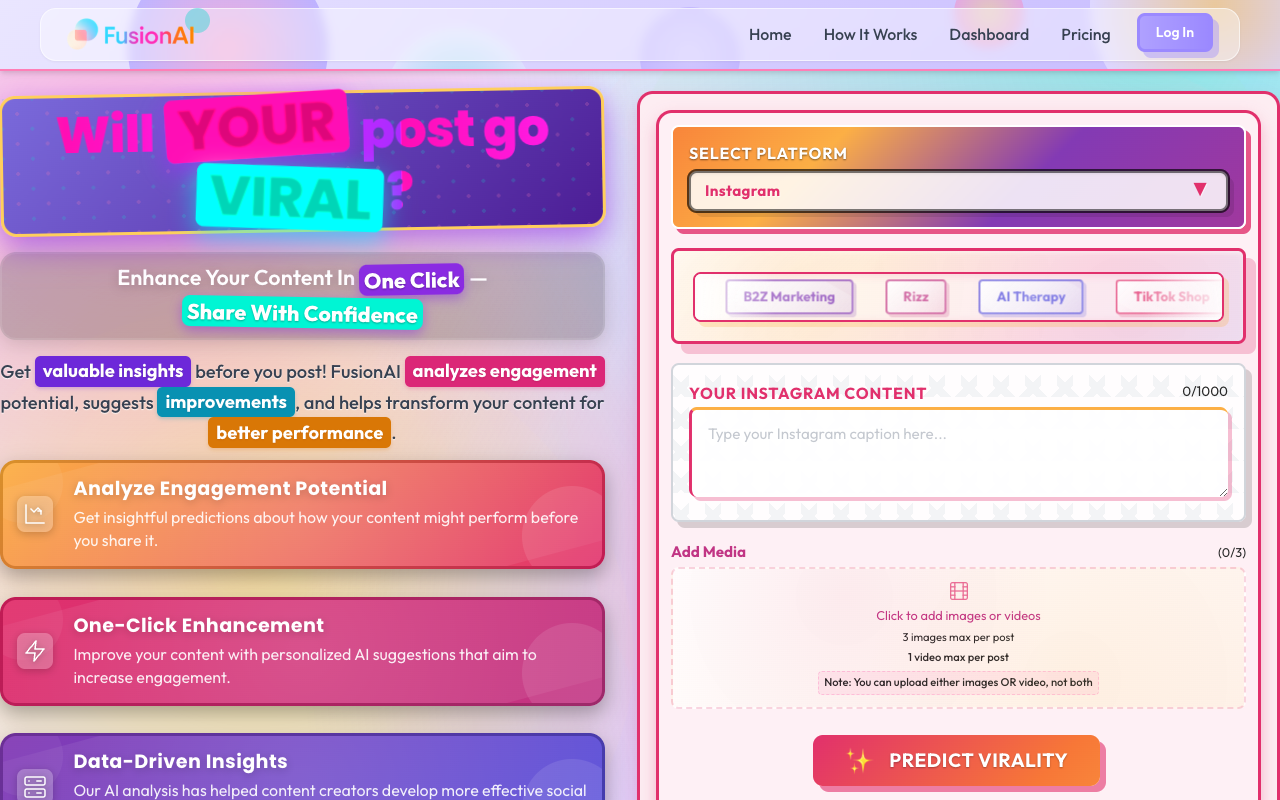
Task: Click the One-Click Enhancement card title
Action: click(x=199, y=625)
